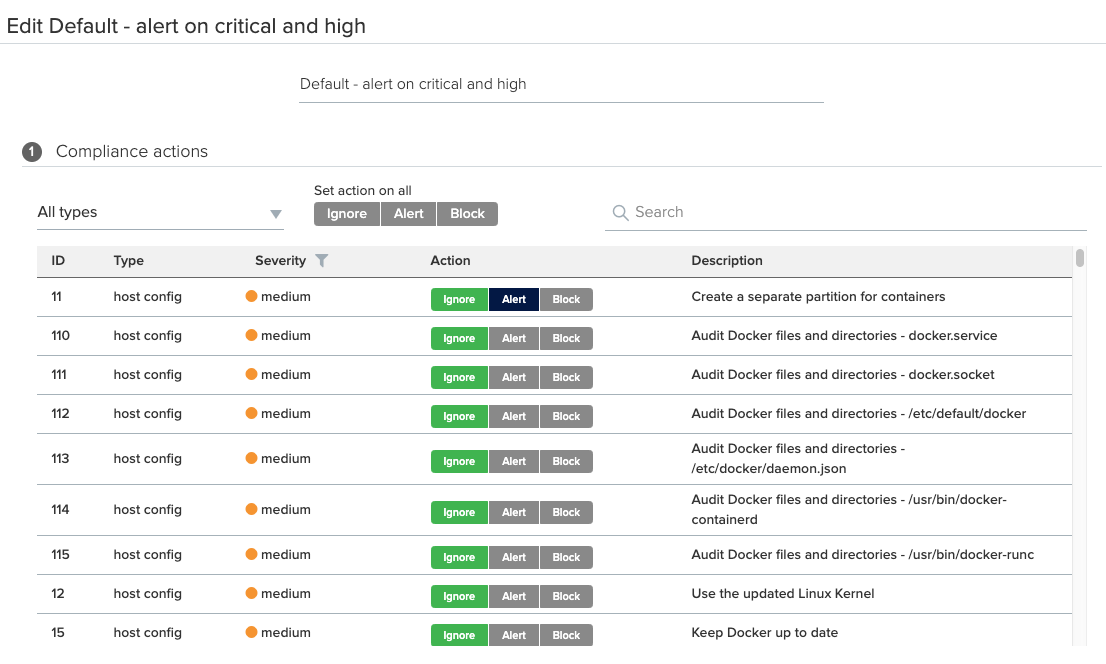Sort by the ID column header

click(58, 261)
